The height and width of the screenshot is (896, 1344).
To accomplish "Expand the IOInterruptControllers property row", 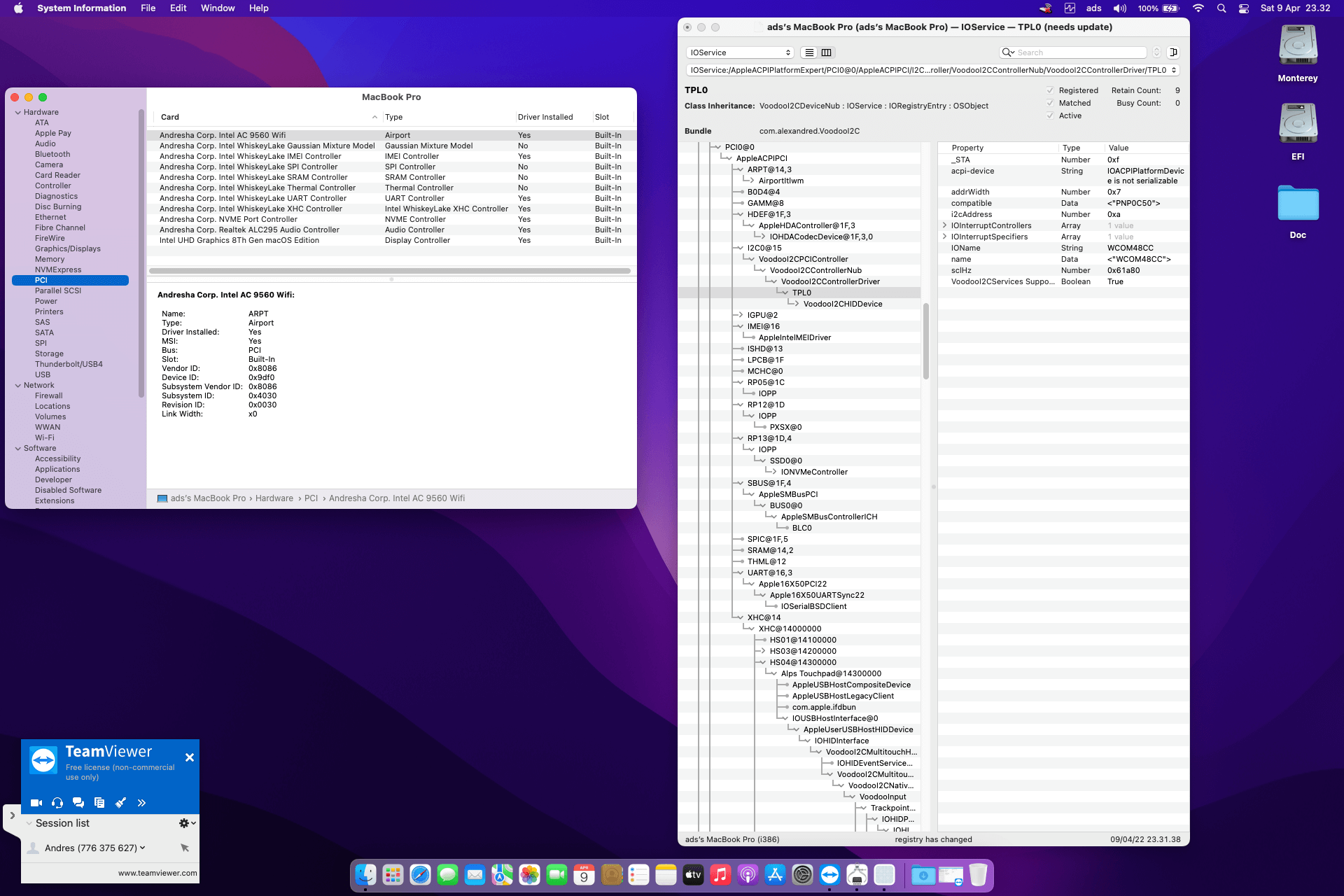I will pyautogui.click(x=944, y=225).
